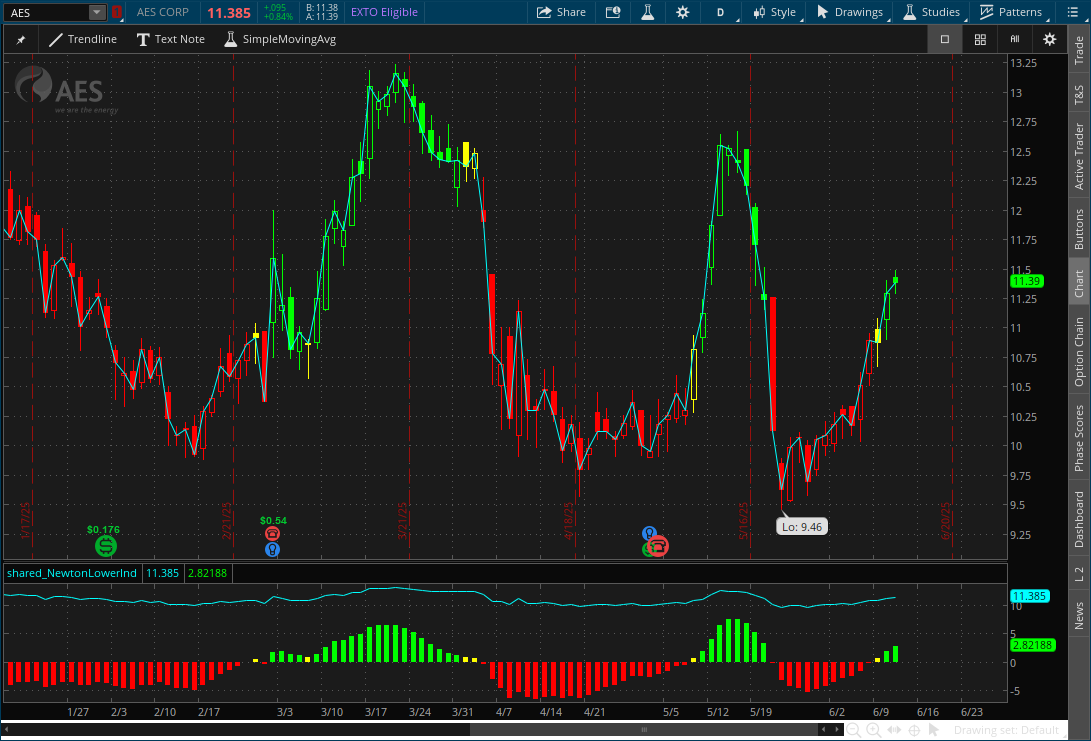The width and height of the screenshot is (1091, 741).
Task: Click the red phone earnings icon near 5/5
Action: (x=658, y=547)
